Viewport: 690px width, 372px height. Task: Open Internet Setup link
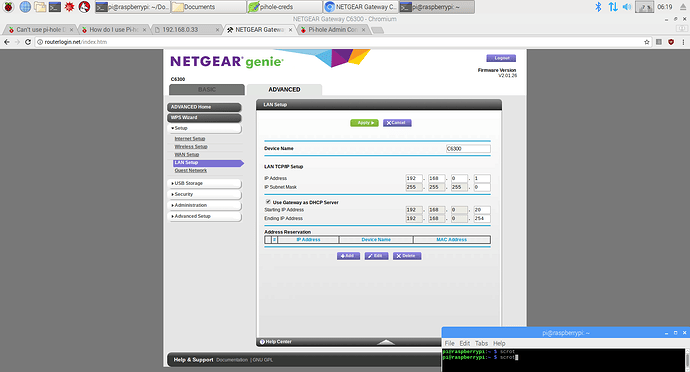point(190,139)
